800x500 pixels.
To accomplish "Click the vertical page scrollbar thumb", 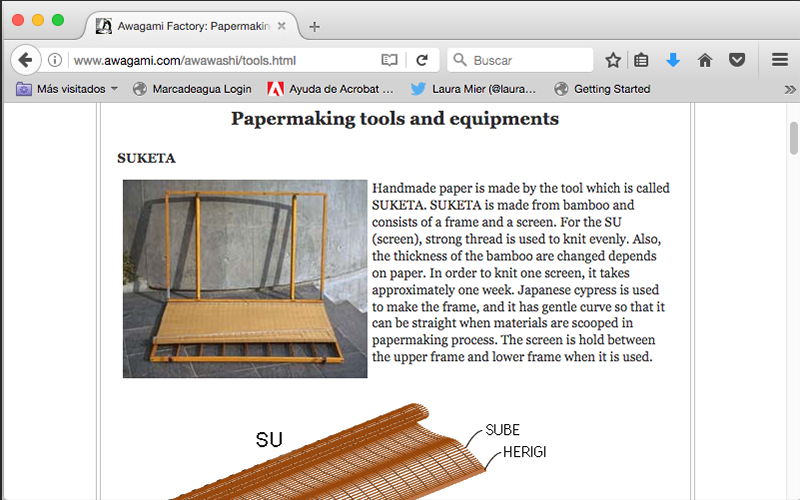I will (794, 137).
